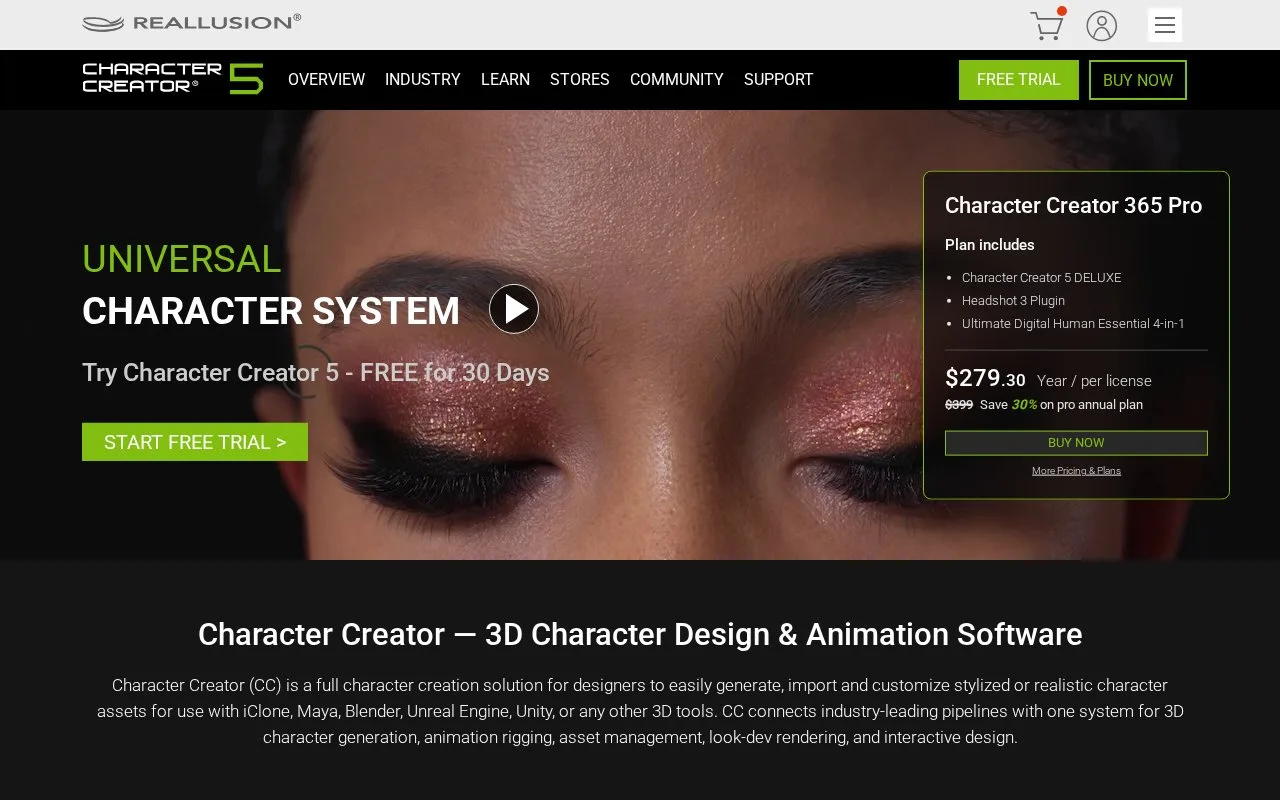Play the Universal Character System video
The height and width of the screenshot is (800, 1280).
514,309
